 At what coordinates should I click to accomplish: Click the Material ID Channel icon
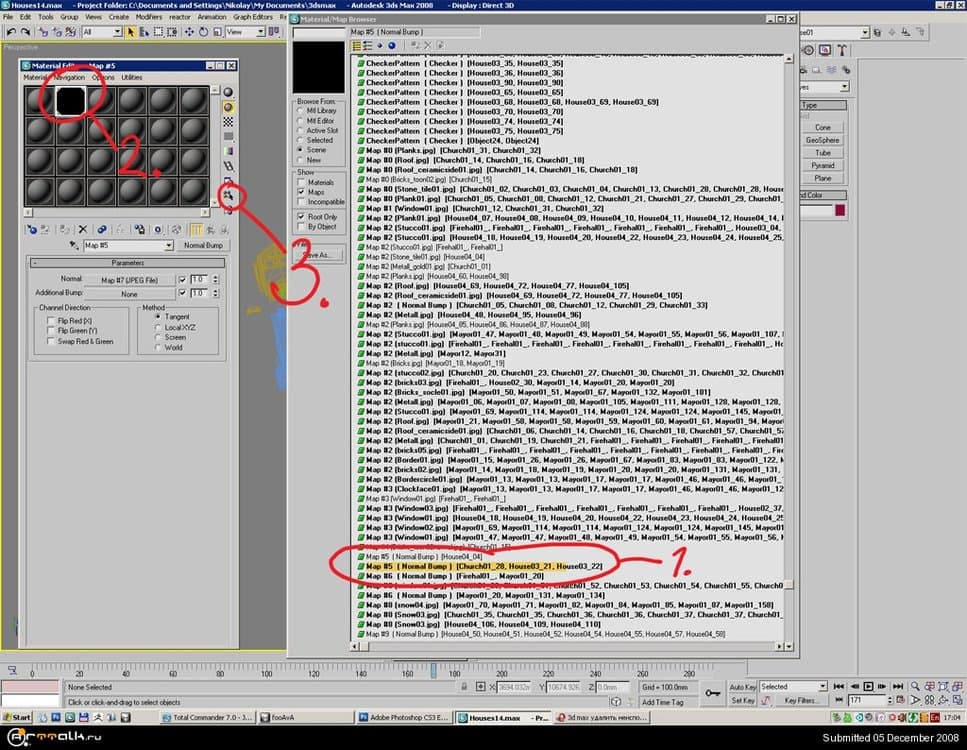158,229
